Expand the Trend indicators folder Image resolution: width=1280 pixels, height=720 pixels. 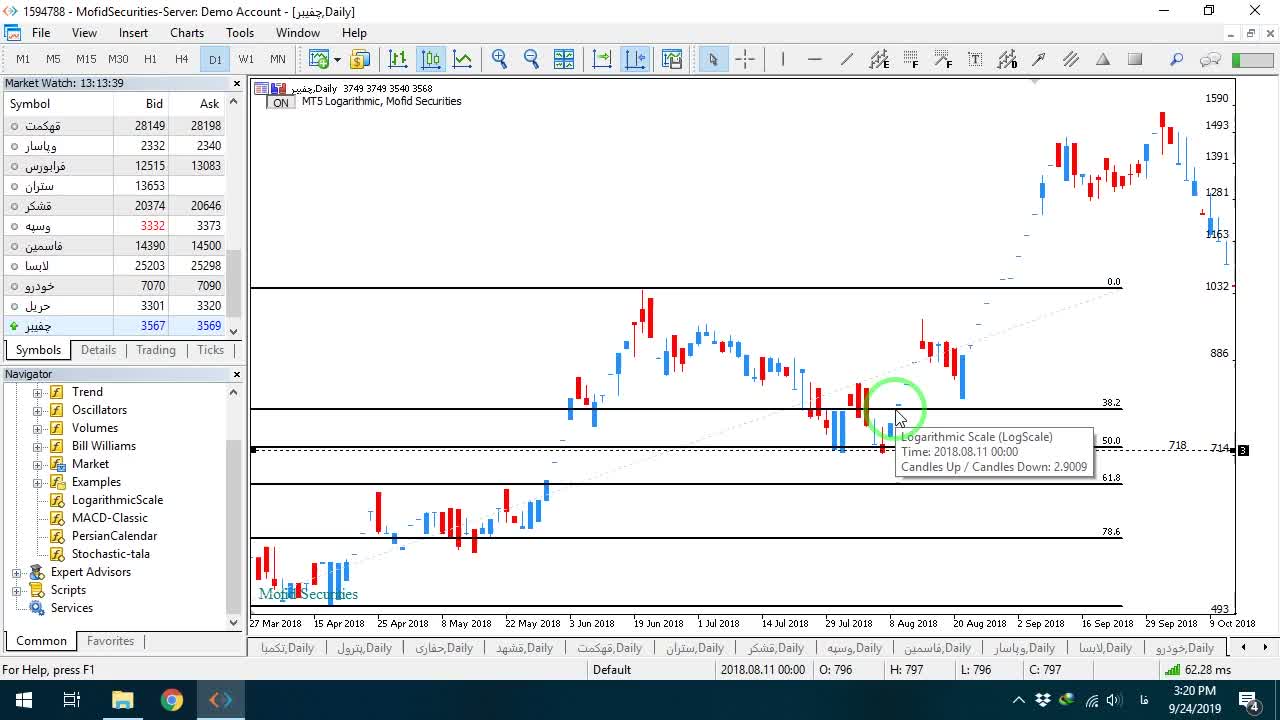point(38,392)
